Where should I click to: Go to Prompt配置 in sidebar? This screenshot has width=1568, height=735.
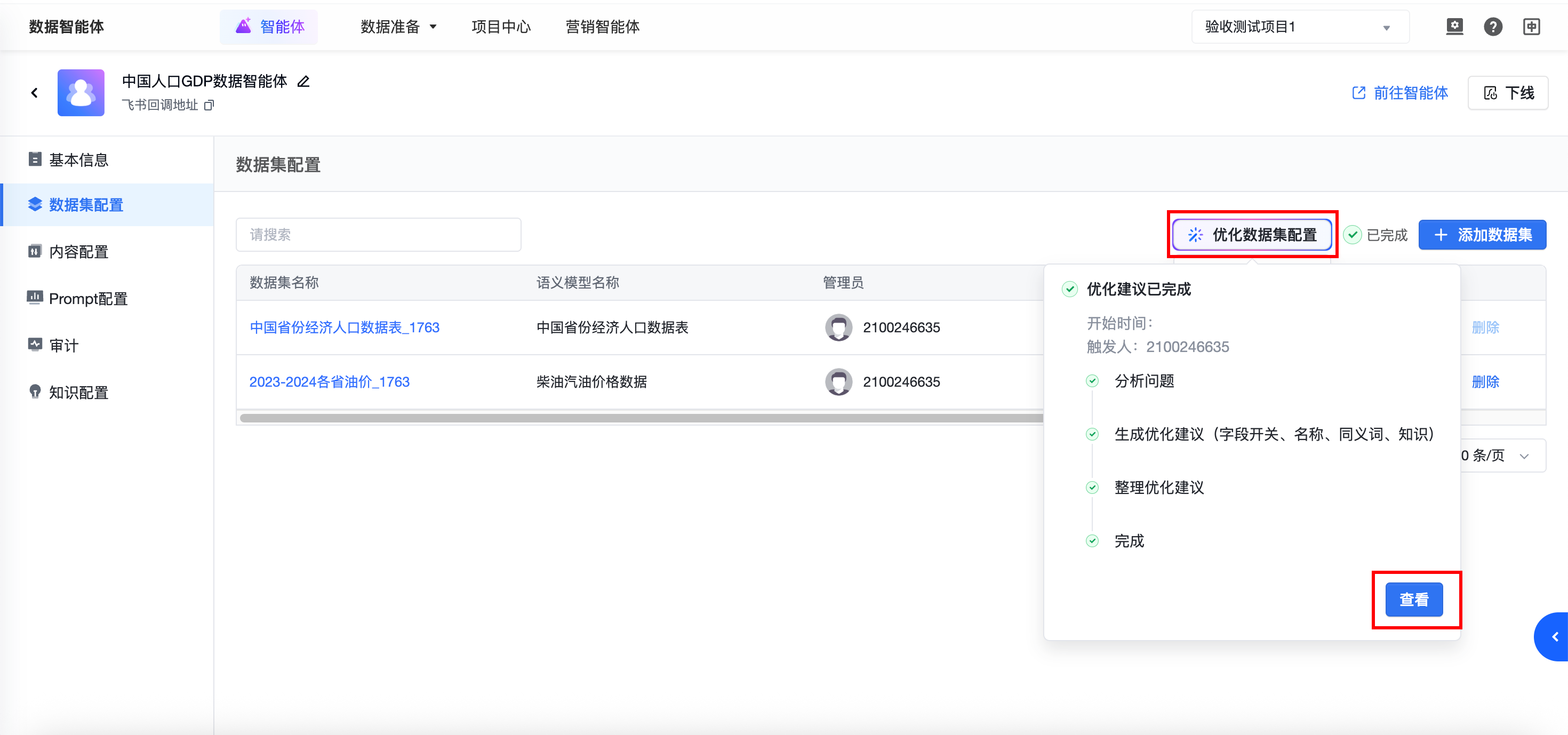click(88, 298)
